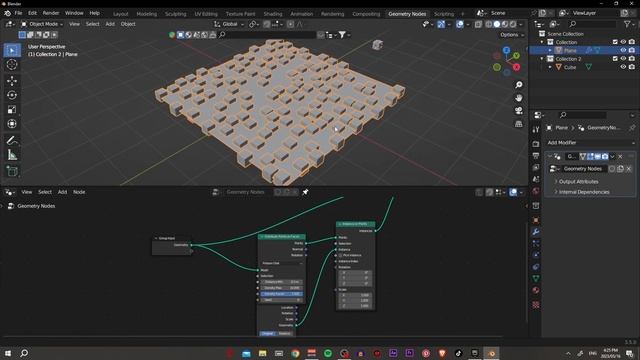Viewport: 640px width, 360px height.
Task: Collapse the Collection tree row
Action: coord(542,42)
